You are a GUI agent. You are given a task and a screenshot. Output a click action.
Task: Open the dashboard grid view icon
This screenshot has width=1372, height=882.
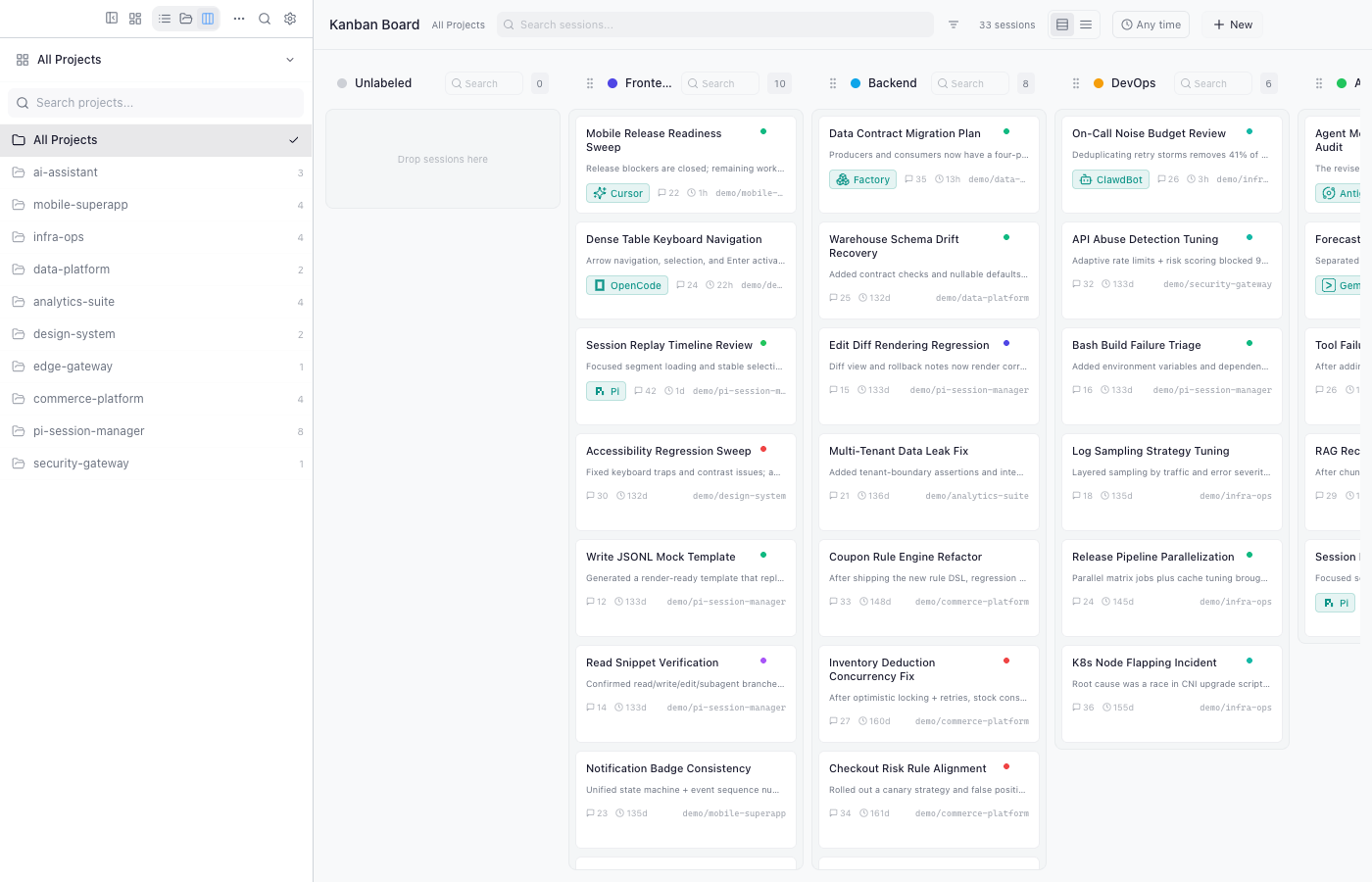(135, 19)
